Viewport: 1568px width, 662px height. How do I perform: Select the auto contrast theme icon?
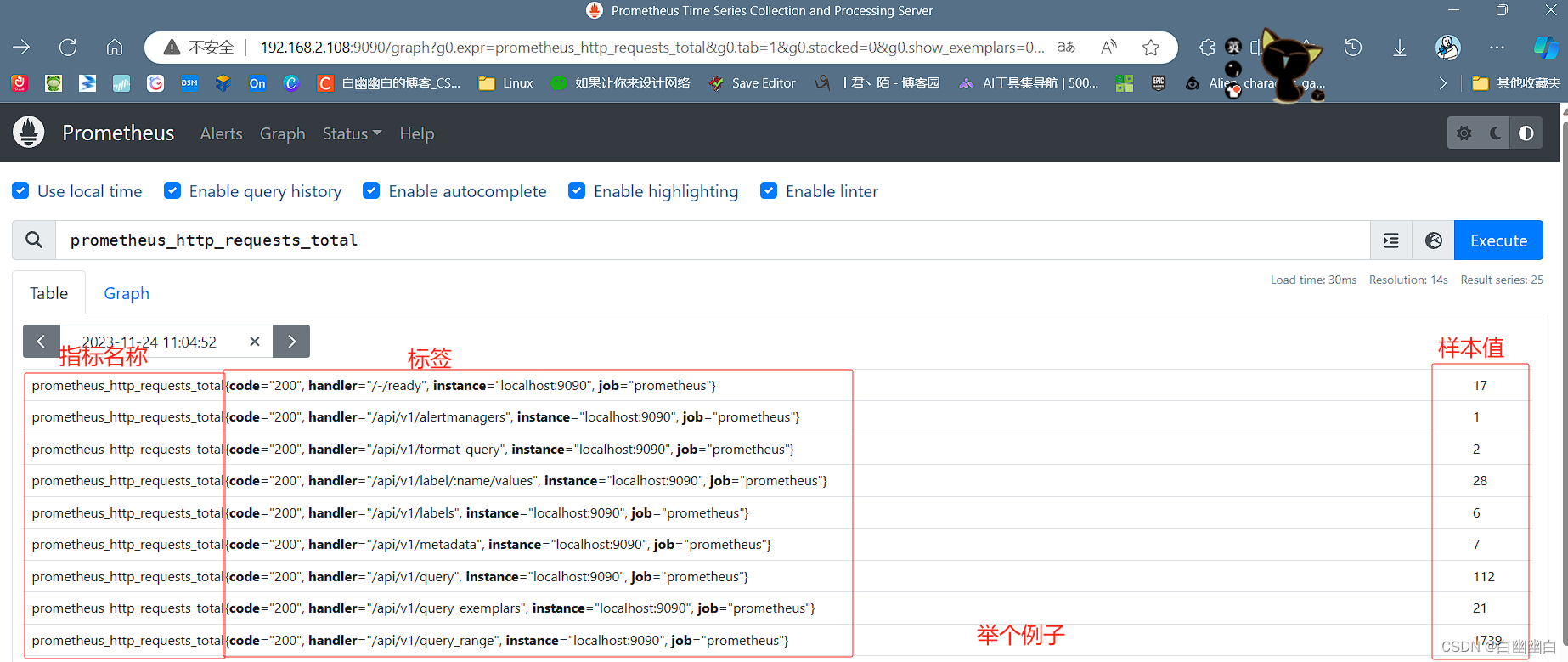1526,133
